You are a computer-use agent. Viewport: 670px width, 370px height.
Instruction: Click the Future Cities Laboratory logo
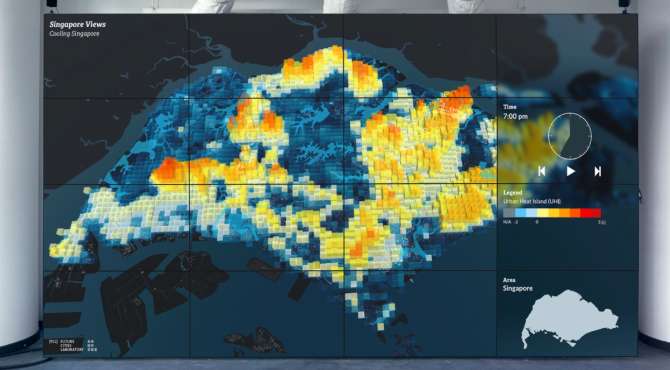(72, 346)
